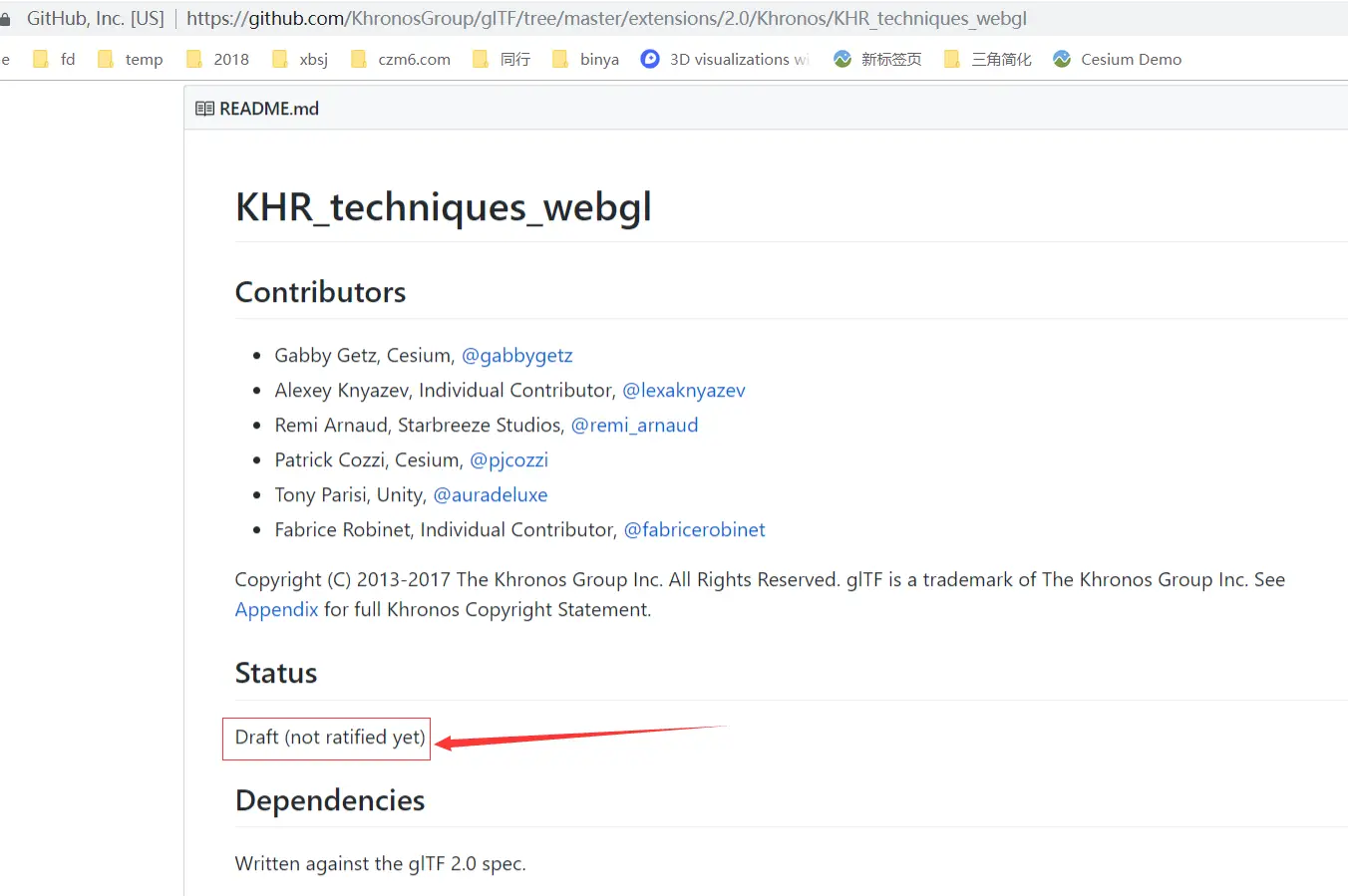Click 'Tony Parisi, Unity,' contributor text
Screen dimensions: 1348x896
(x=351, y=495)
